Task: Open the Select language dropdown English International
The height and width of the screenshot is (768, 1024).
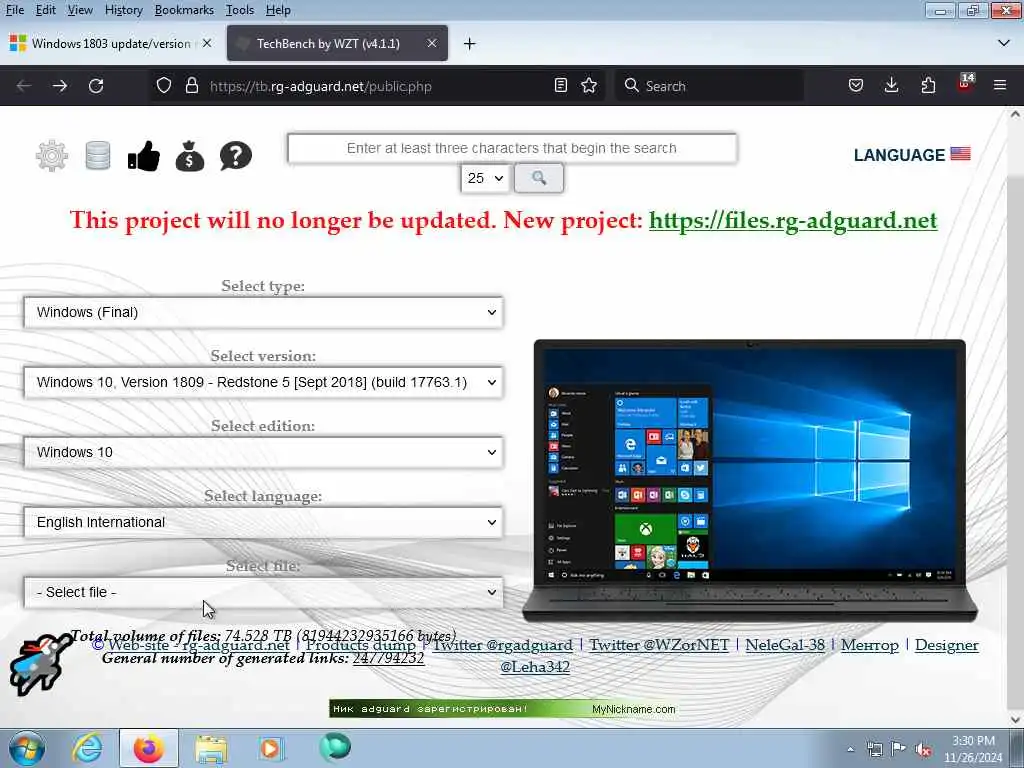Action: (x=263, y=522)
